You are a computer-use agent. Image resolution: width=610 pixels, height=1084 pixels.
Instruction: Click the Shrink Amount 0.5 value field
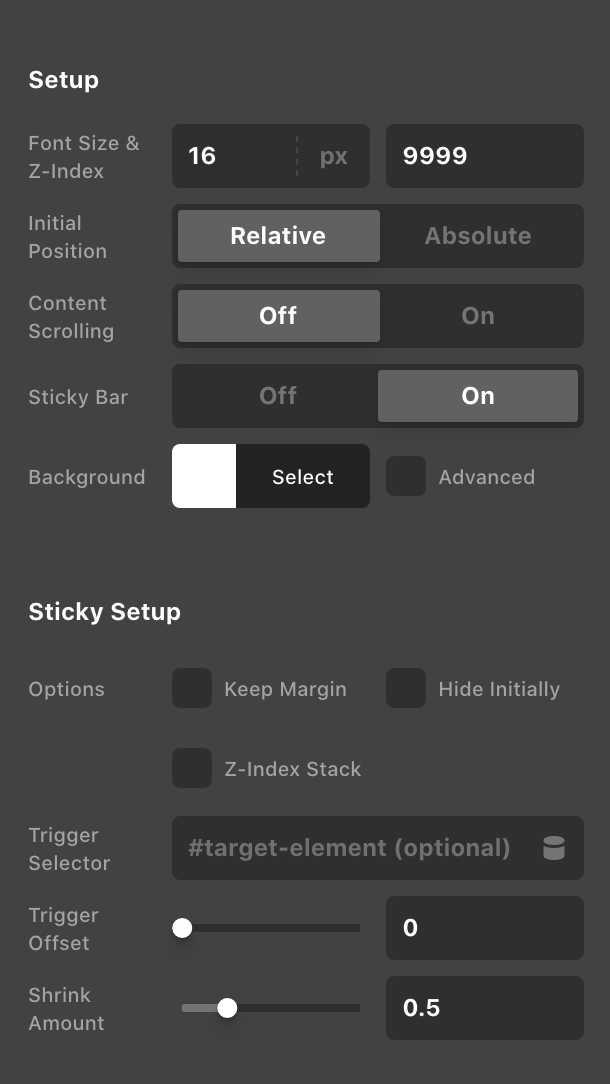[484, 1008]
